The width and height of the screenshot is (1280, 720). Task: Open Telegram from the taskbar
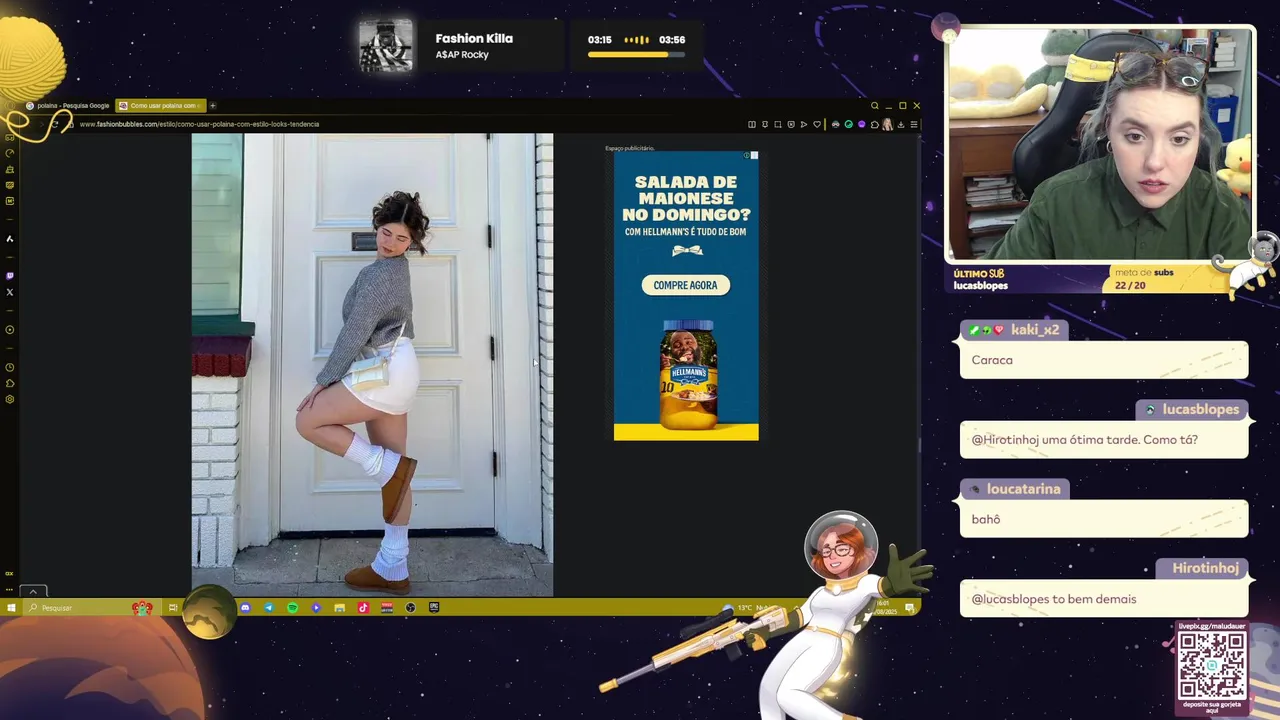pos(269,607)
